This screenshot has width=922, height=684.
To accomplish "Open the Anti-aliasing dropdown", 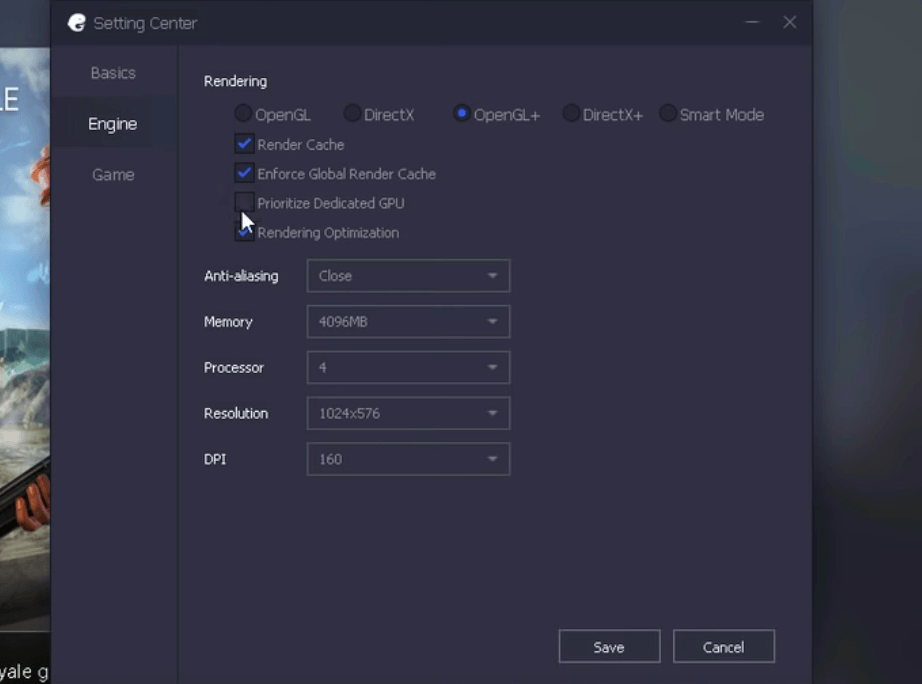I will 408,276.
